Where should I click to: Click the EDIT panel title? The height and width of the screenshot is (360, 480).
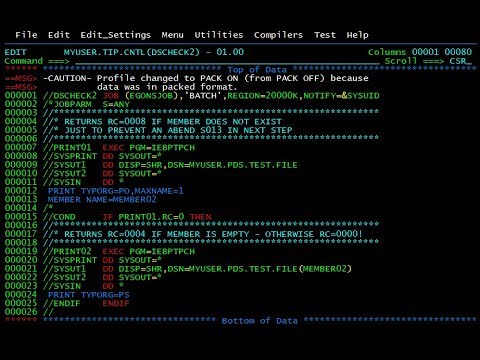(15, 52)
